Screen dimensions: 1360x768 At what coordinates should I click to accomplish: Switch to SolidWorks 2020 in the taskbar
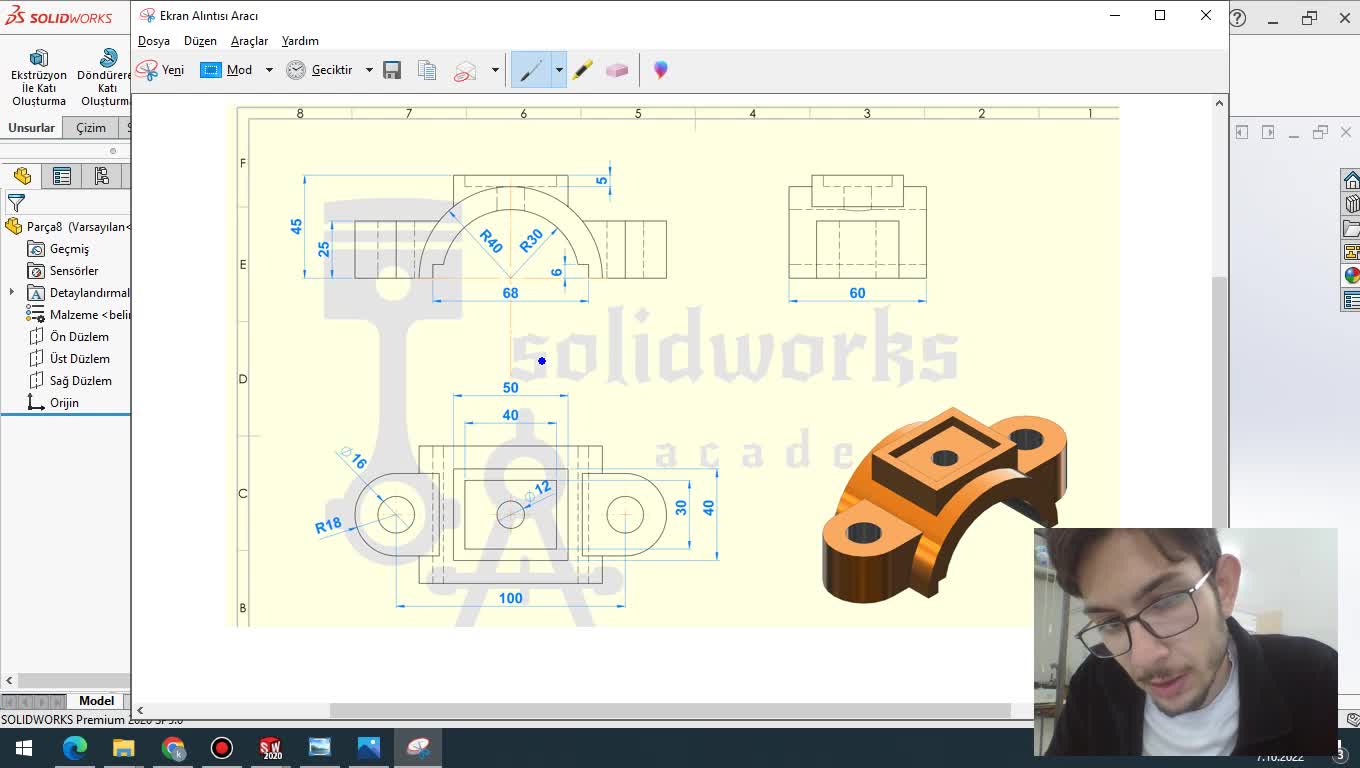tap(271, 748)
